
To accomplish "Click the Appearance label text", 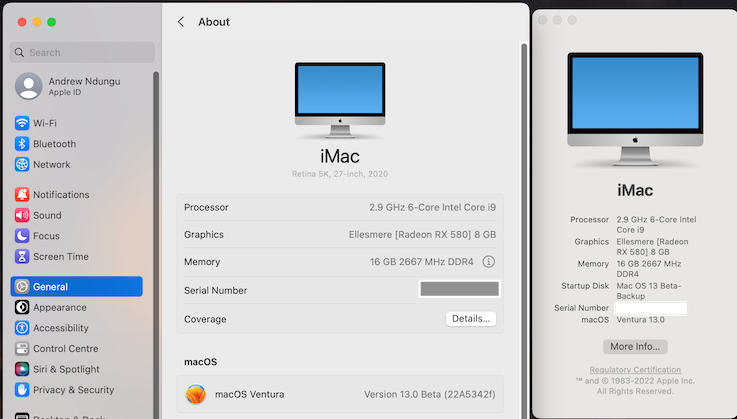I will coord(60,307).
